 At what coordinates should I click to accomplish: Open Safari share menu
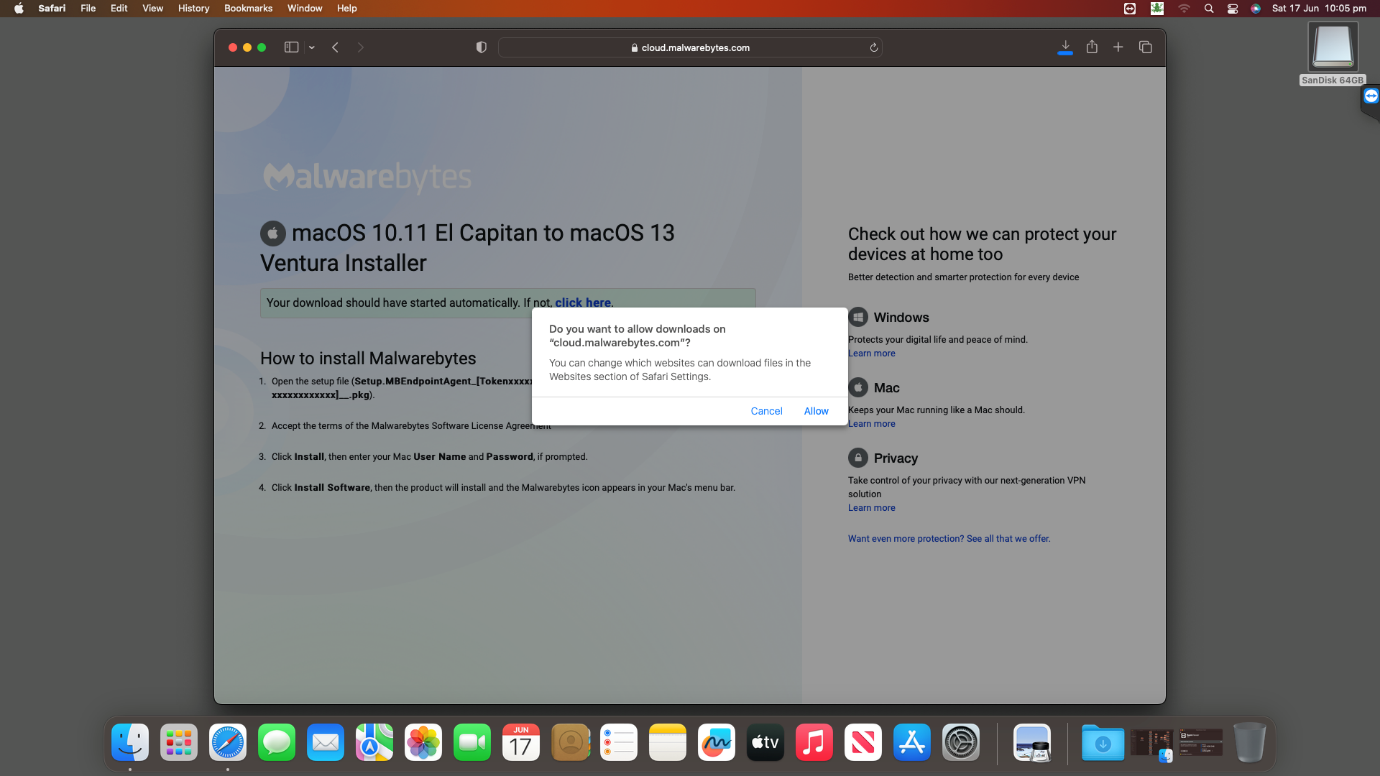1092,47
